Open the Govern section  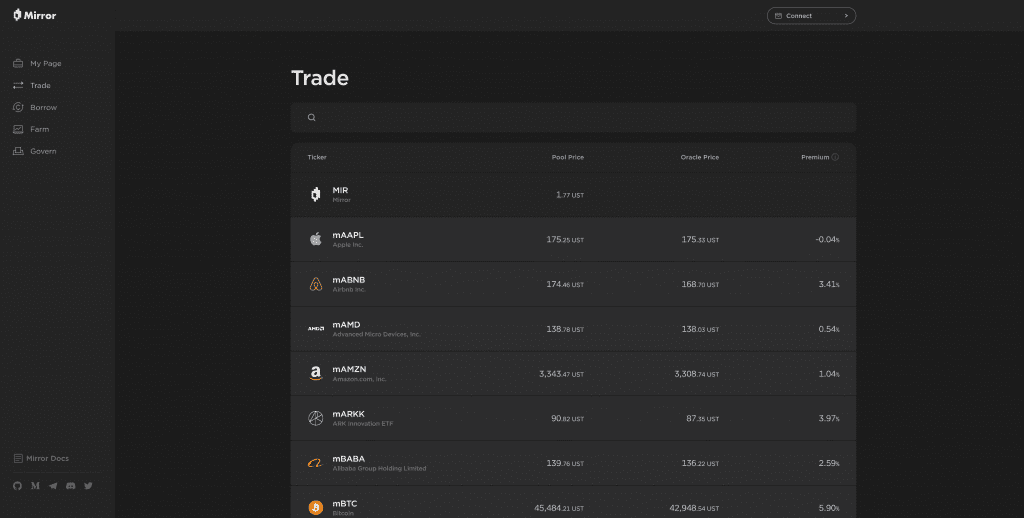coord(35,151)
